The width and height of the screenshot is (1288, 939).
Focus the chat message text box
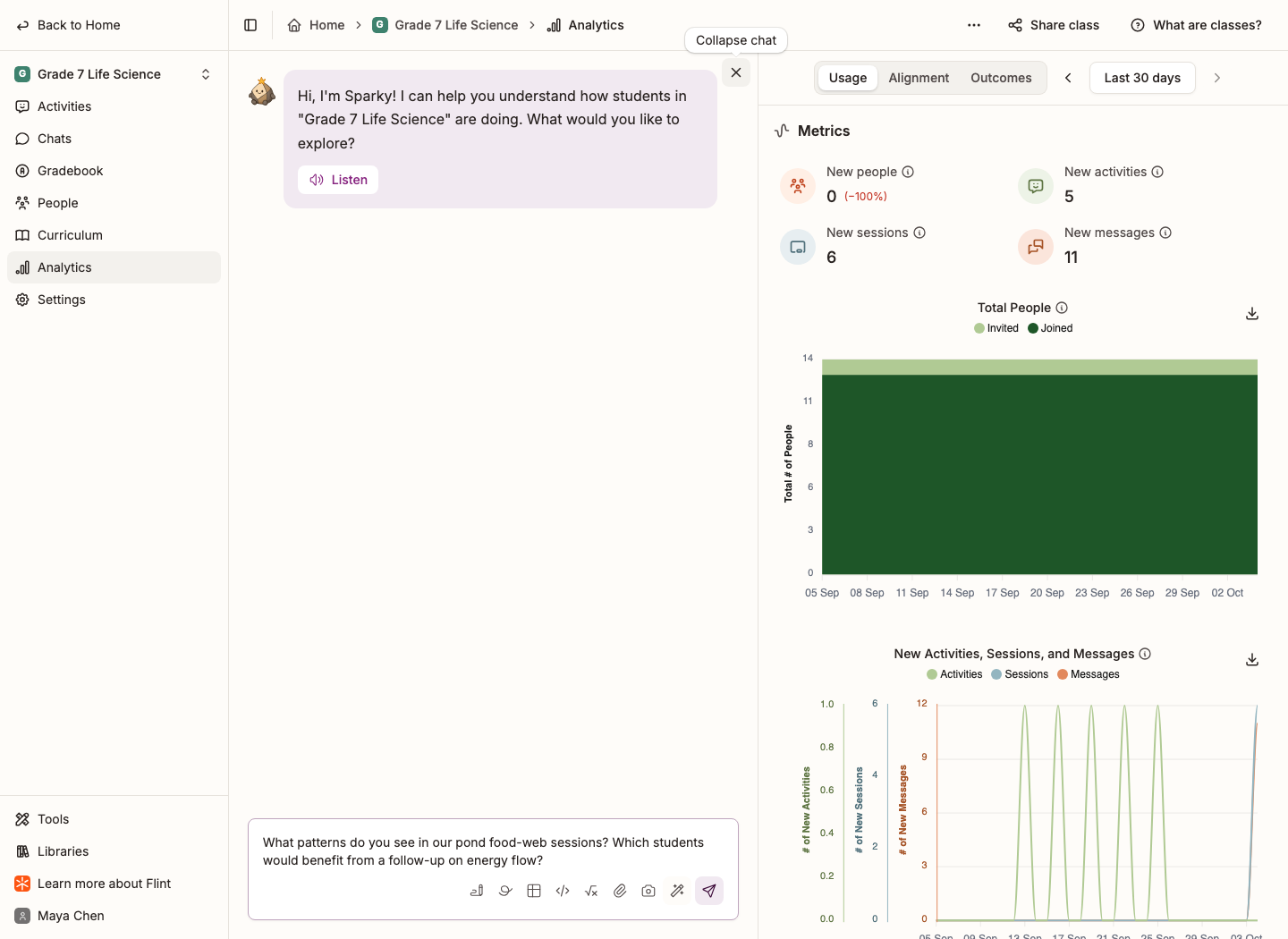coord(493,851)
